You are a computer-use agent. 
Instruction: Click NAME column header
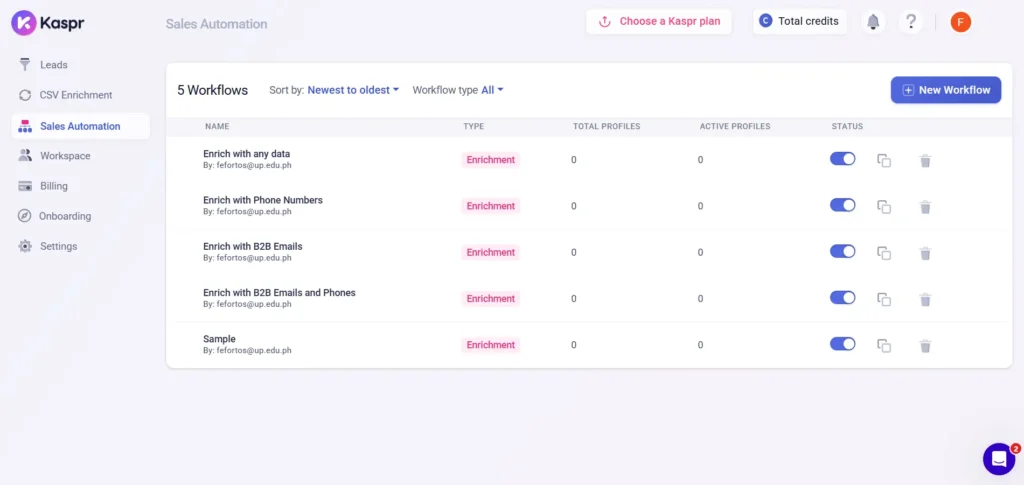(x=217, y=127)
